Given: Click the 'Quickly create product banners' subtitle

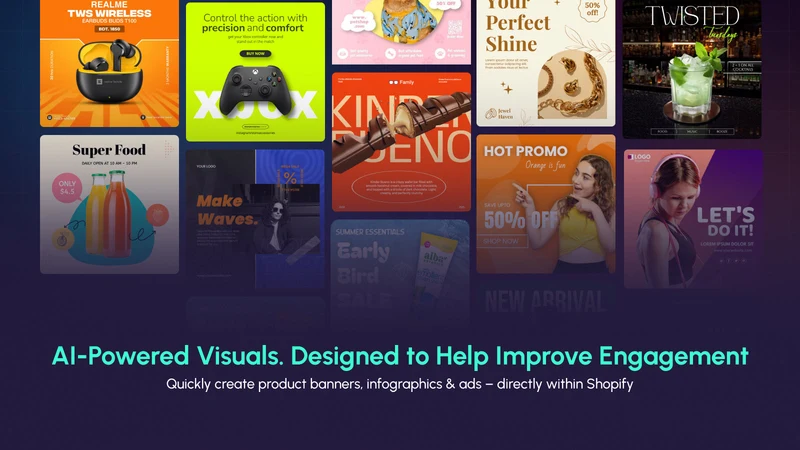Looking at the screenshot, I should click(399, 384).
